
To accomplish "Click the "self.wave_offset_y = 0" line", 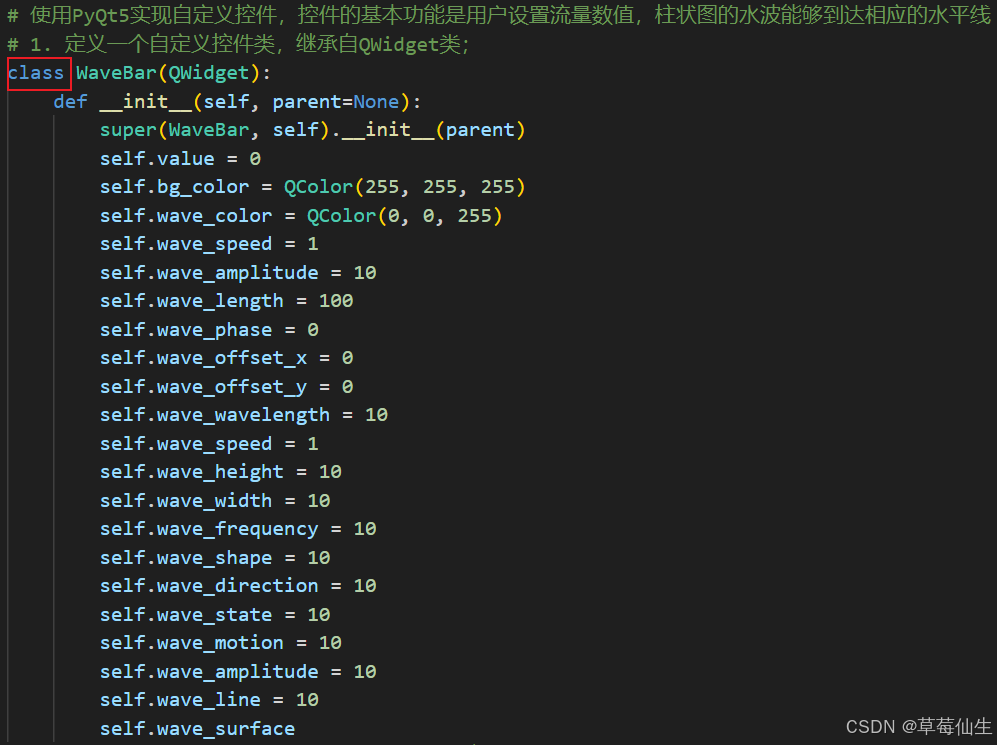I will 226,386.
